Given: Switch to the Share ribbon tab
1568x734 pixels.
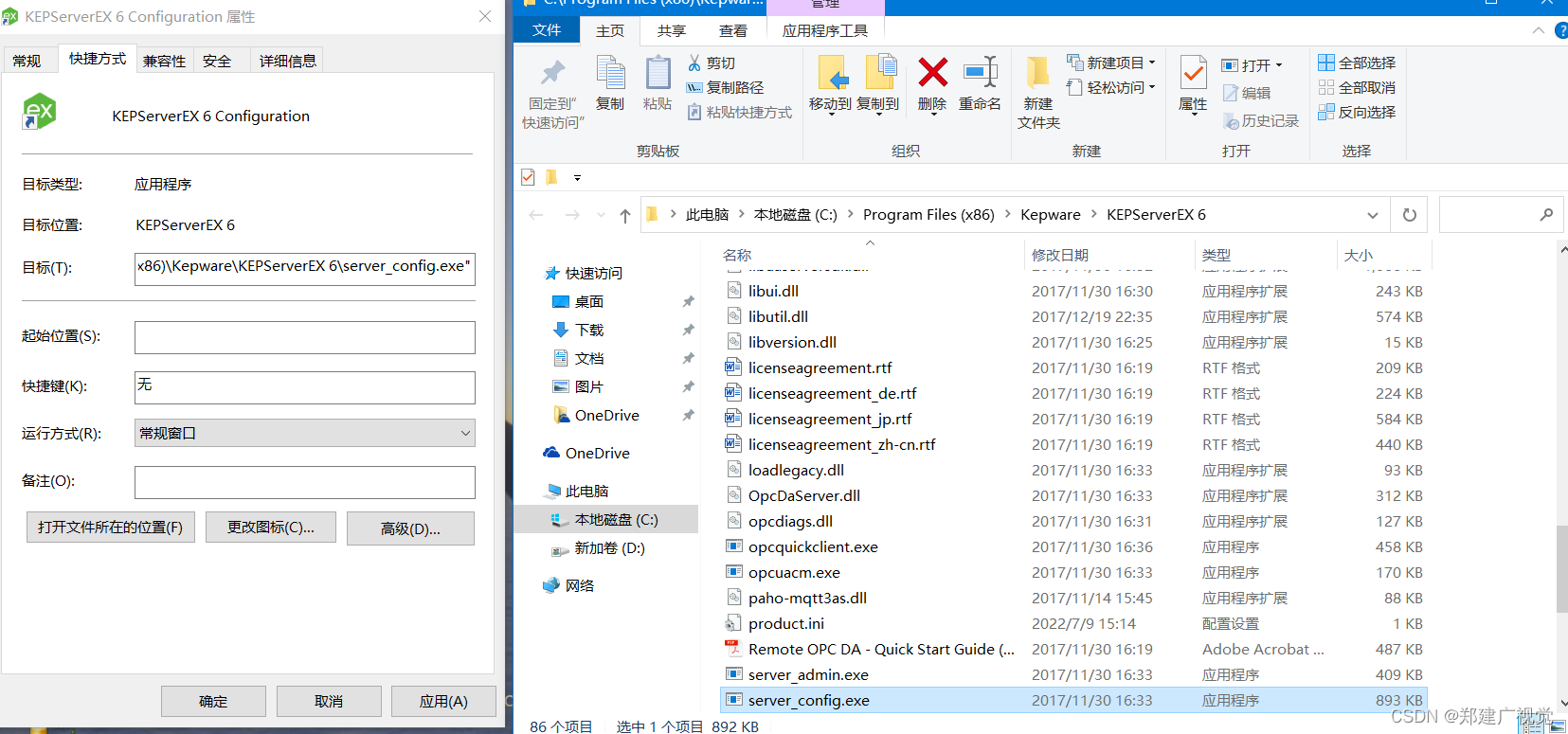Looking at the screenshot, I should coord(671,30).
